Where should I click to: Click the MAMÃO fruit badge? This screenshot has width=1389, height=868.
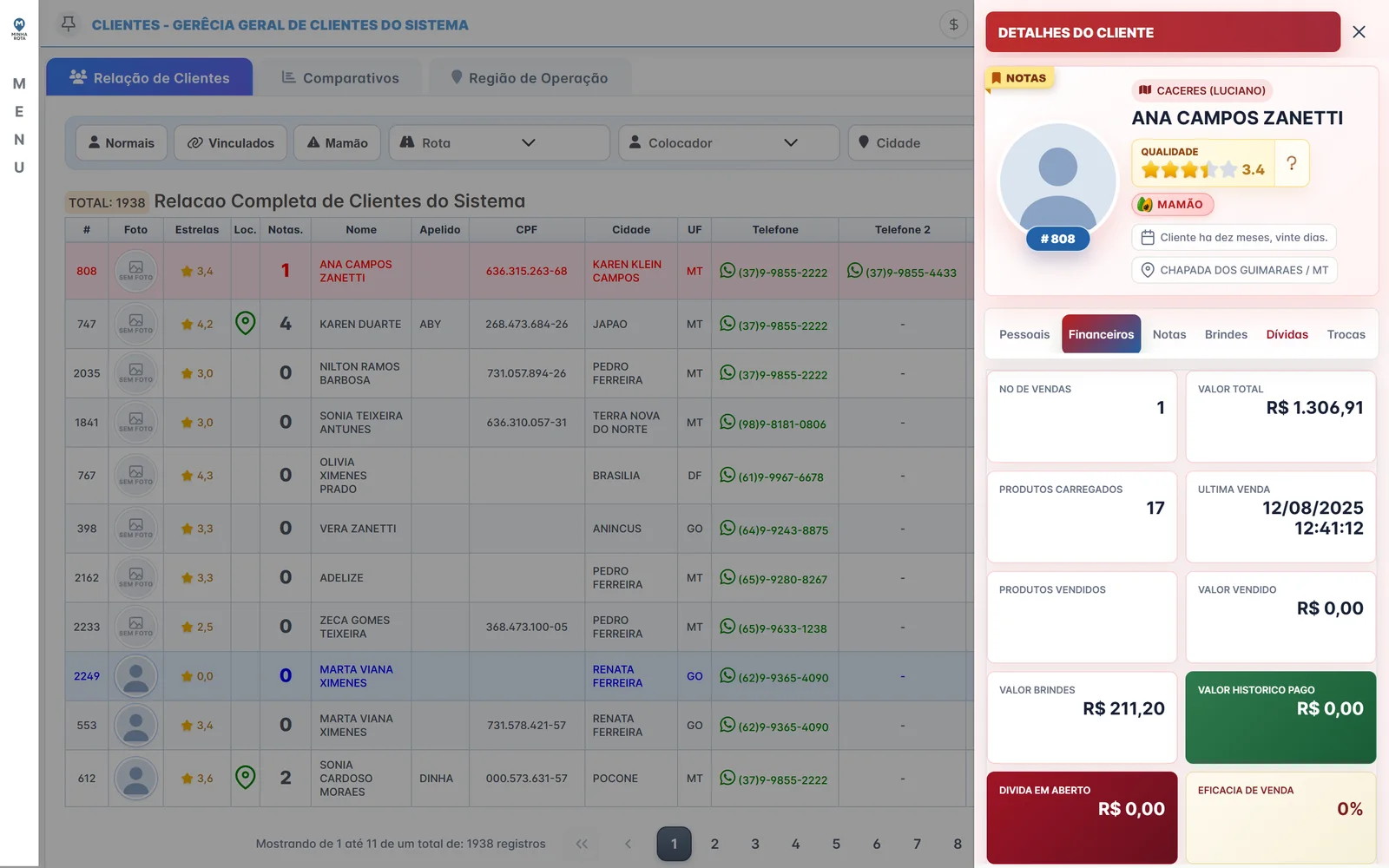tap(1172, 204)
